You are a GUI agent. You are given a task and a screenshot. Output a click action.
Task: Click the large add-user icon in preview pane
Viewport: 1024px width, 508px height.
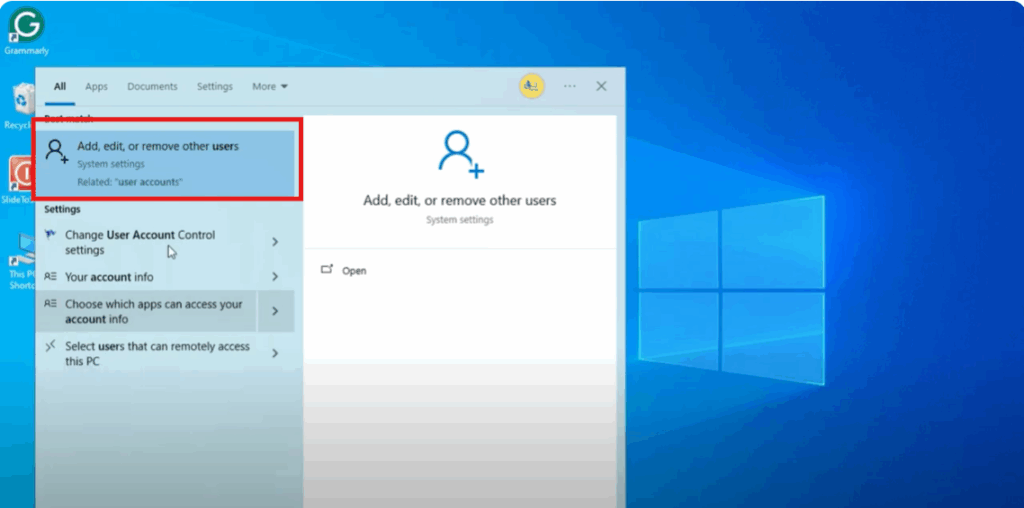point(460,154)
